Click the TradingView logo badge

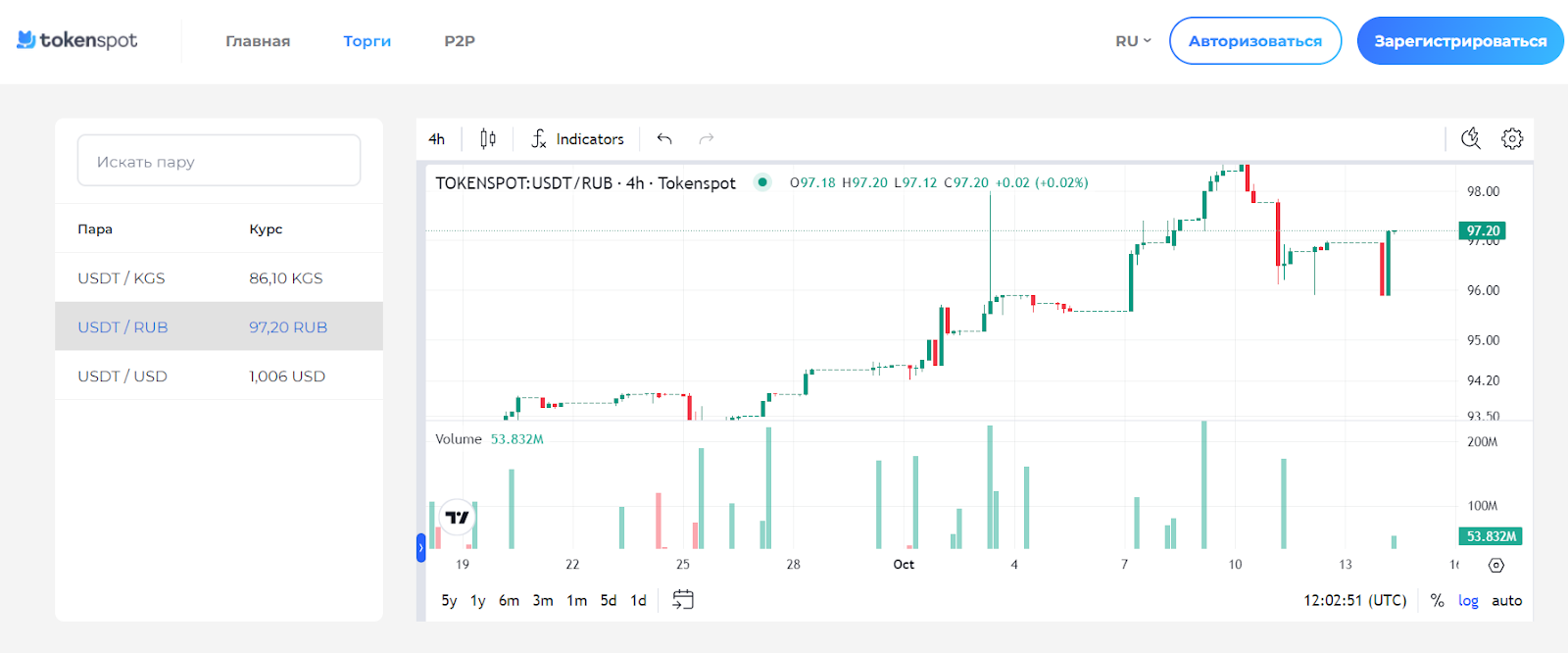pos(457,517)
